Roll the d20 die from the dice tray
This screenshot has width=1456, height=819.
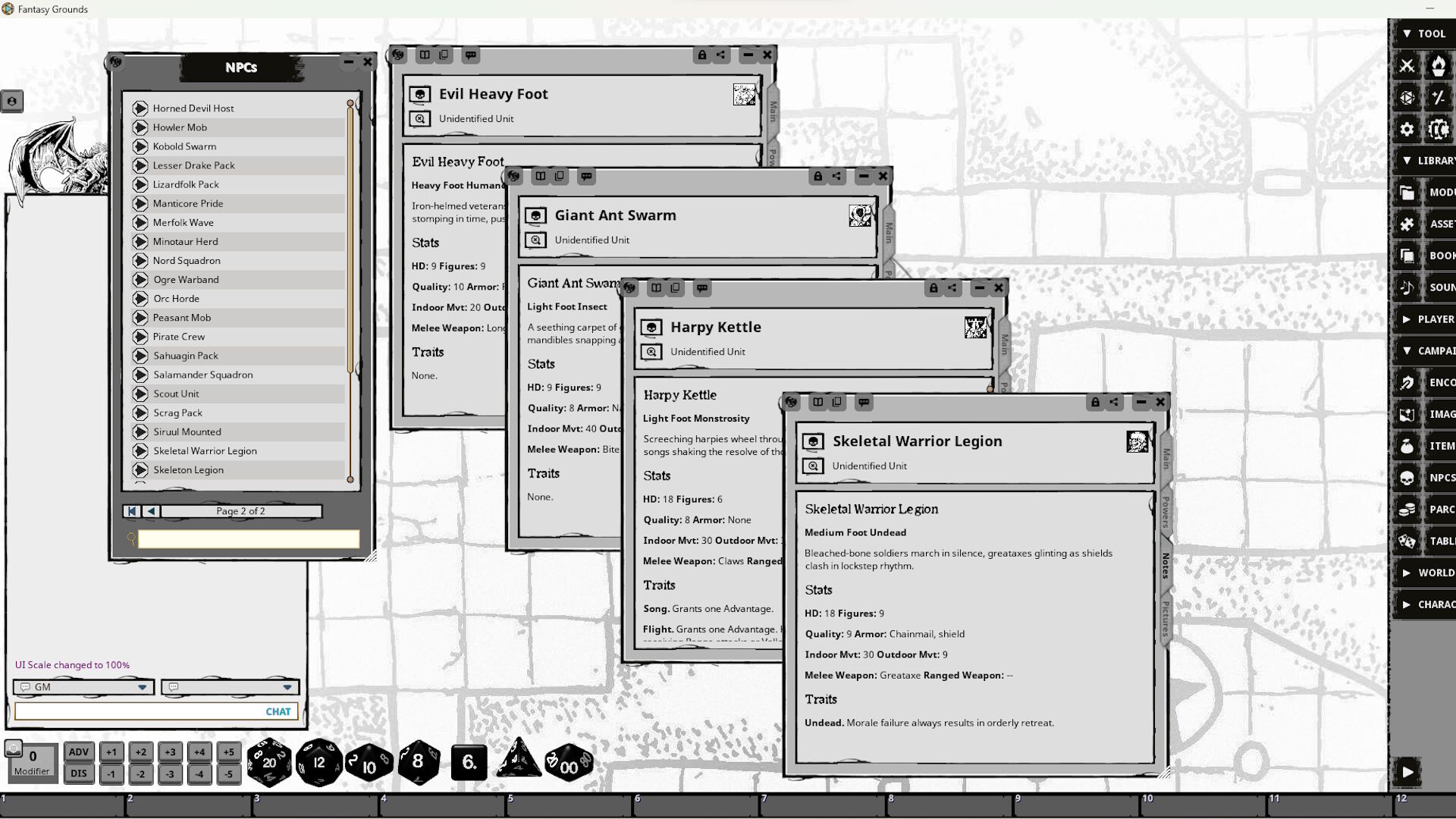[x=268, y=762]
